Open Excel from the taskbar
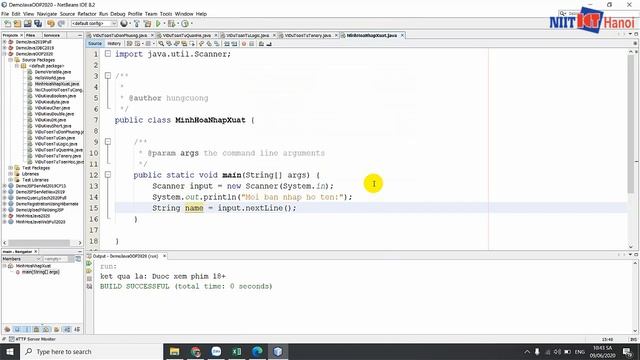This screenshot has width=640, height=360. 236,351
